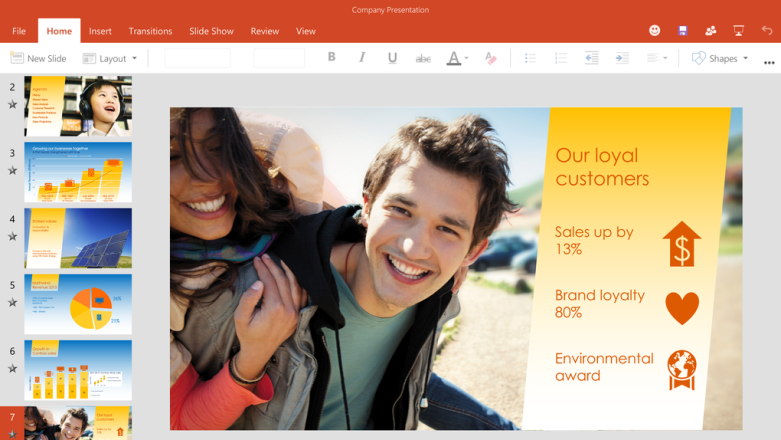Apply strikethrough formatting
The height and width of the screenshot is (440, 781).
click(423, 59)
